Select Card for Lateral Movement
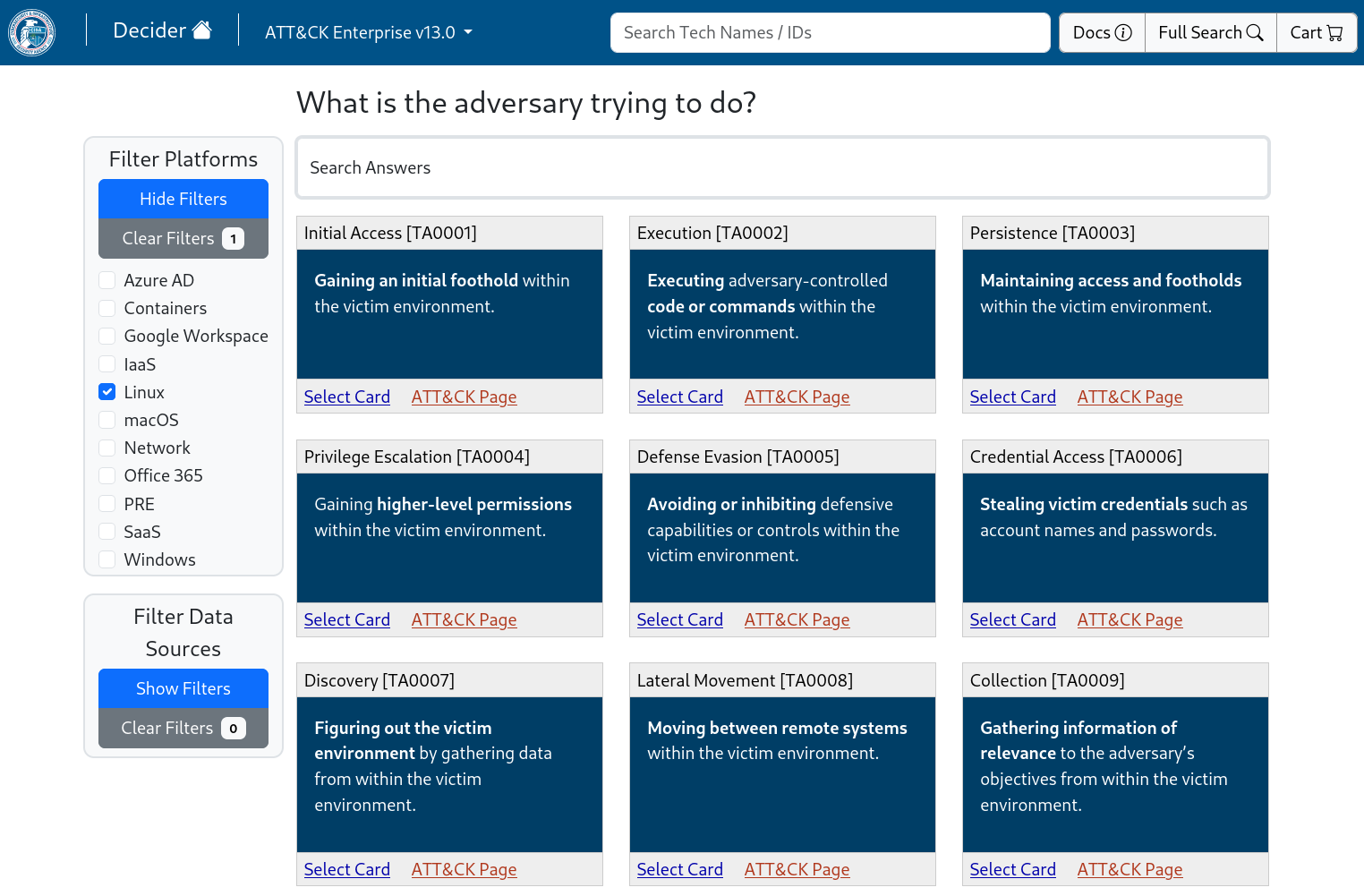 coord(679,870)
